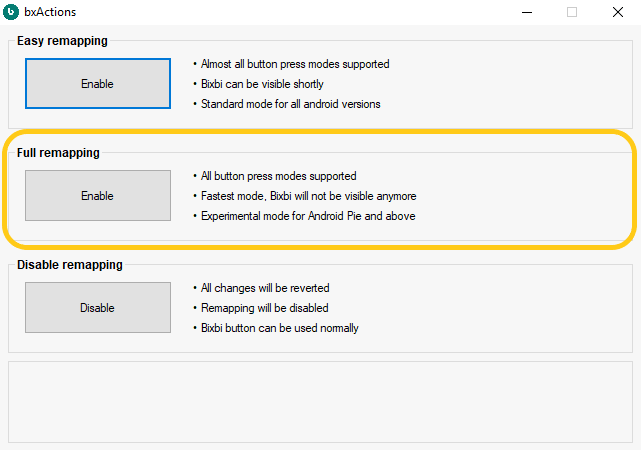Click the 'Almost all button press modes supported' text
The image size is (641, 450).
[x=295, y=64]
